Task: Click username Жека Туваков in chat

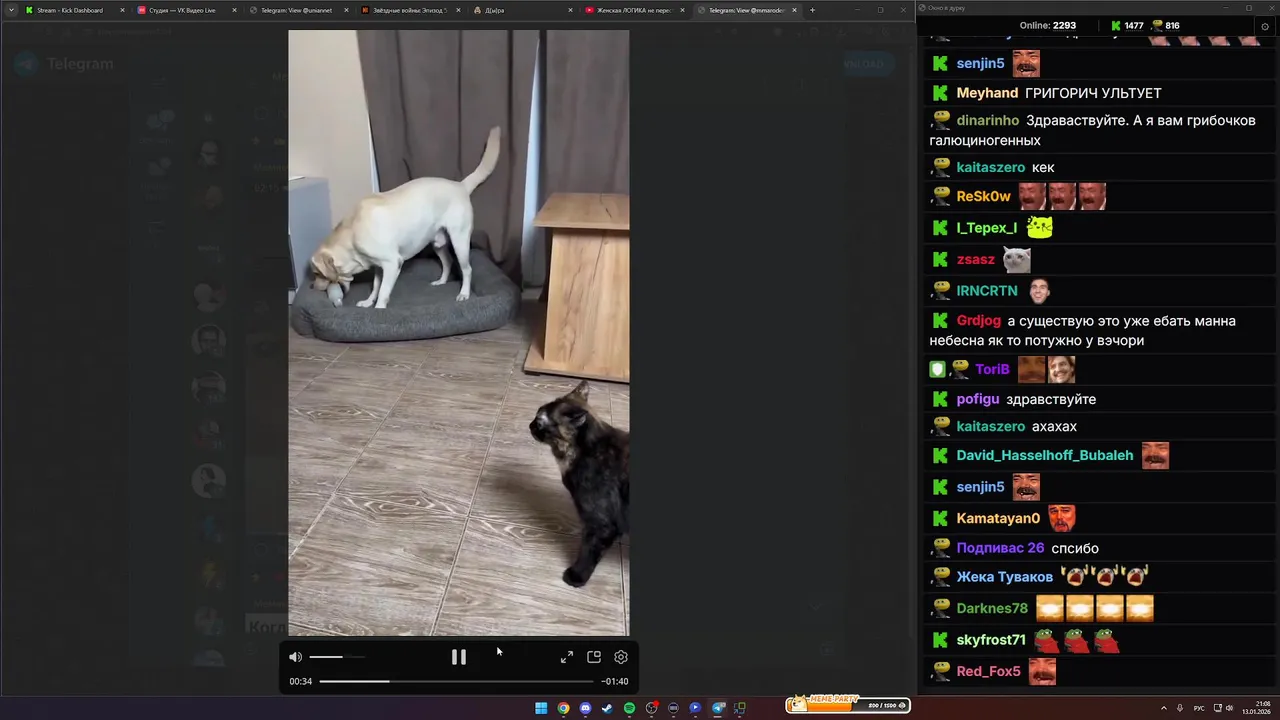Action: [x=1005, y=577]
